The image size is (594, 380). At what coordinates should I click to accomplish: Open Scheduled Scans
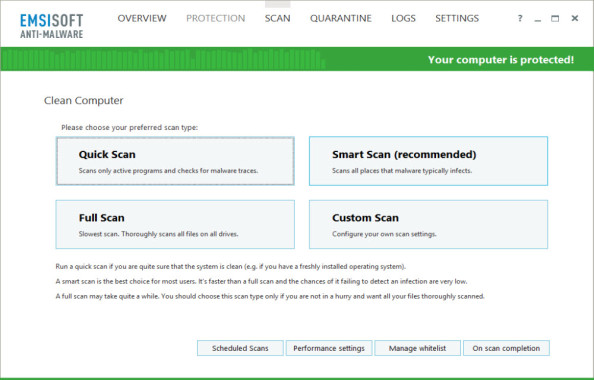click(240, 348)
